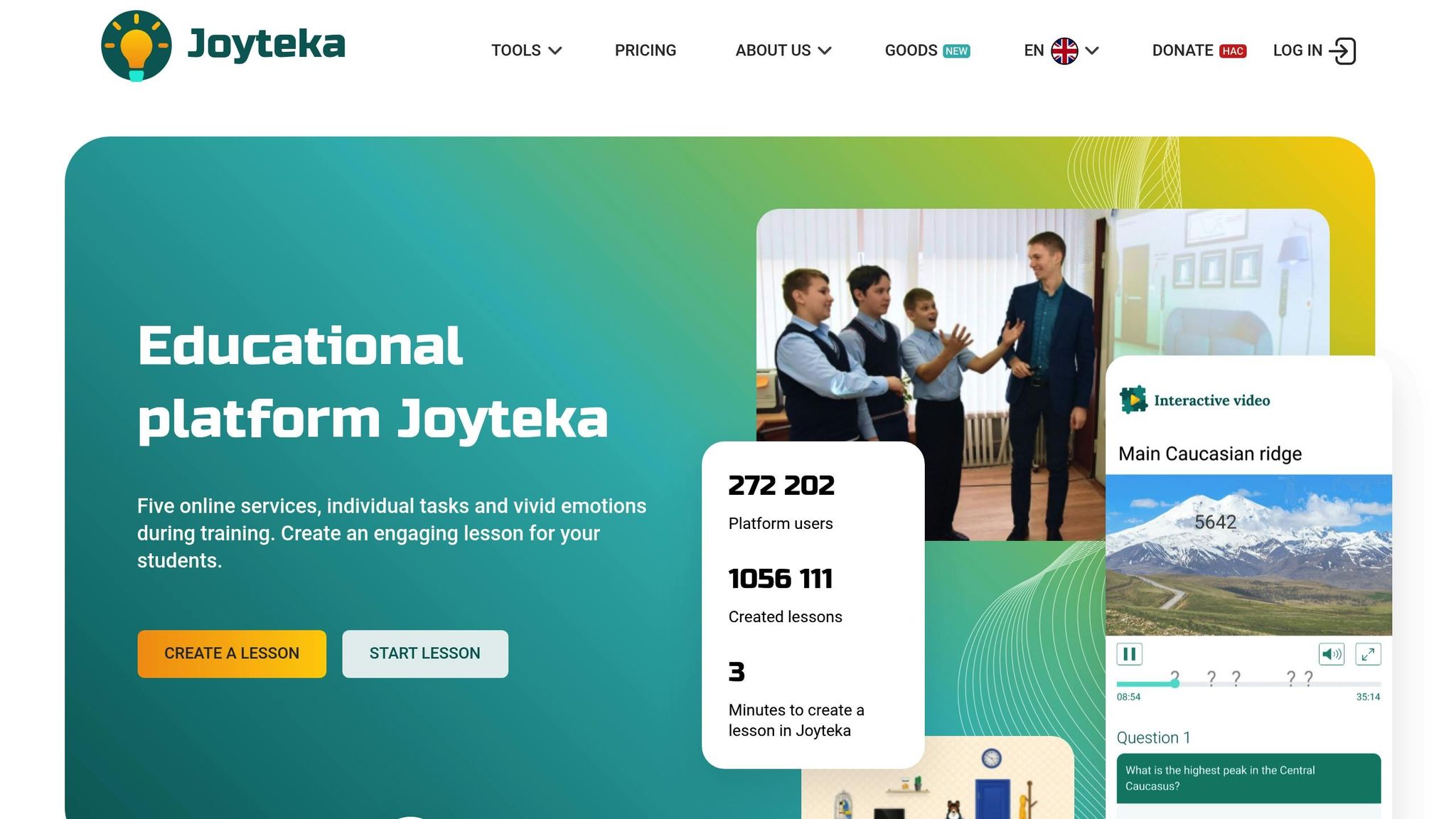Screen dimensions: 1456x819
Task: Pause the interactive video
Action: click(x=1129, y=654)
